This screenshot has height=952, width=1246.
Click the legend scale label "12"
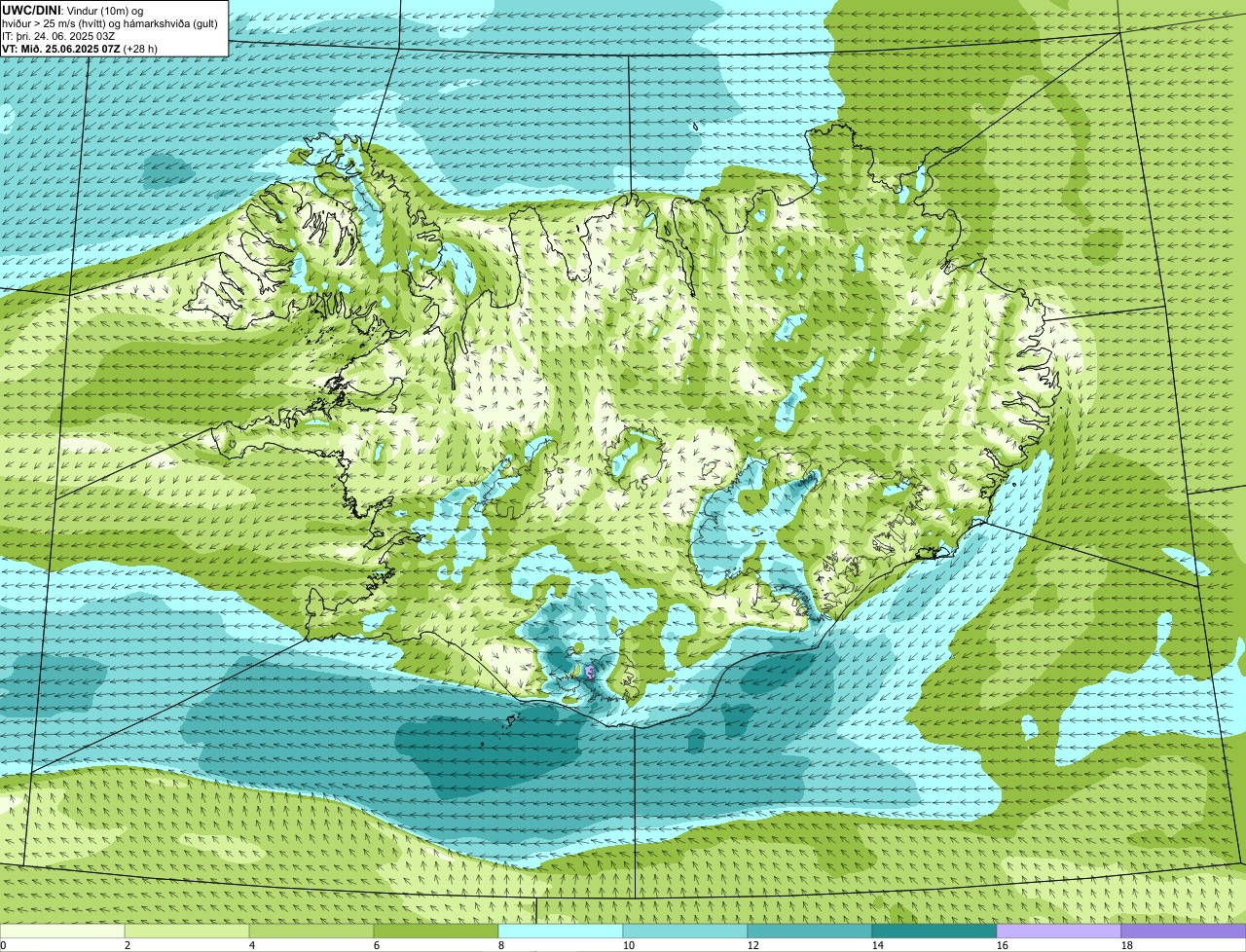[x=753, y=945]
